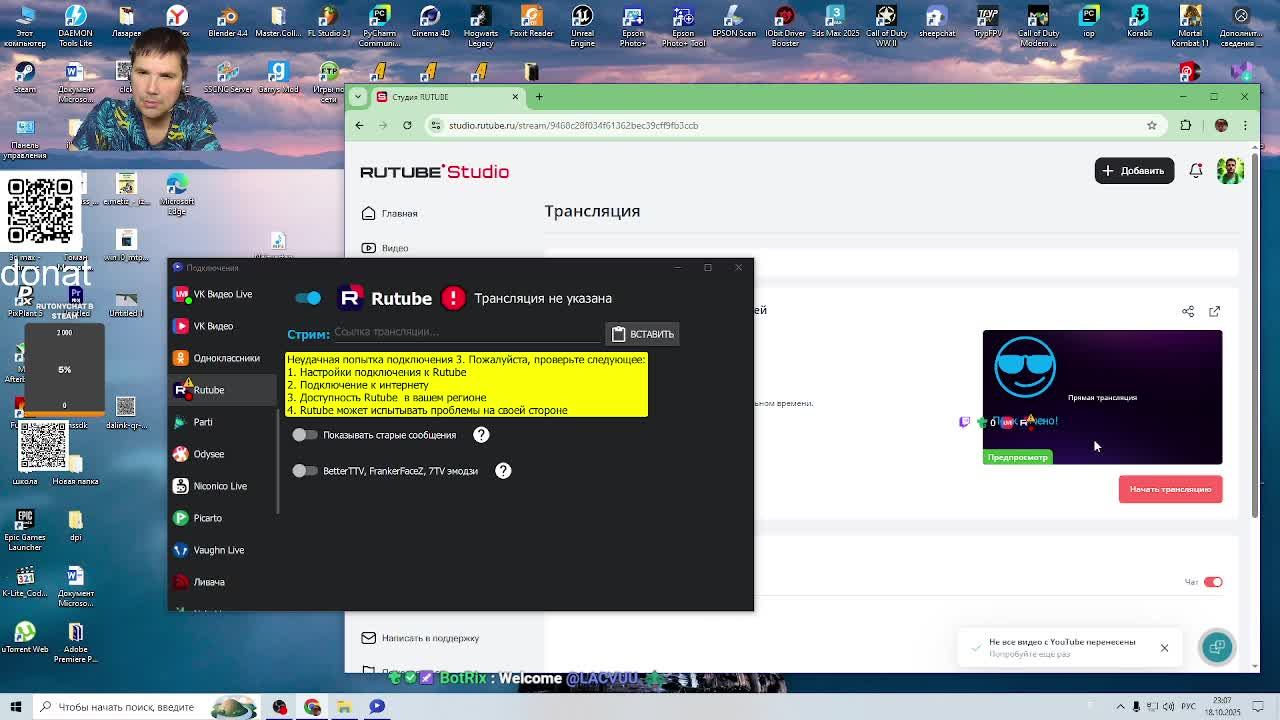Bookmark this page with star icon
Screen dimensions: 1280x720
[1152, 125]
